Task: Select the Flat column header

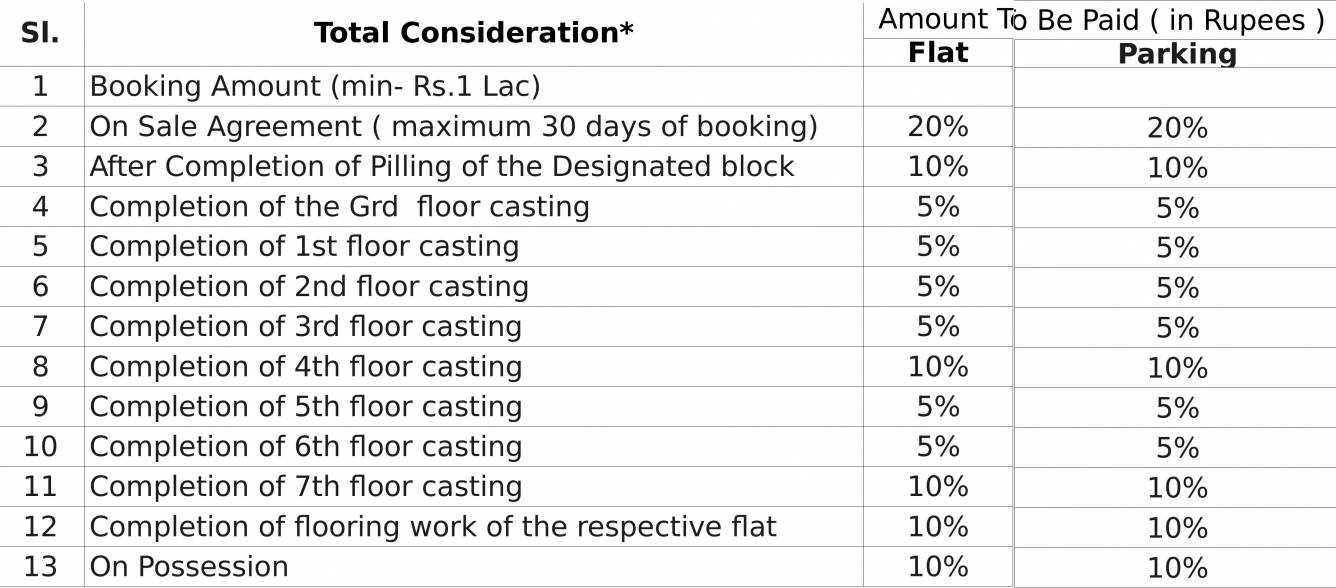Action: click(x=938, y=52)
